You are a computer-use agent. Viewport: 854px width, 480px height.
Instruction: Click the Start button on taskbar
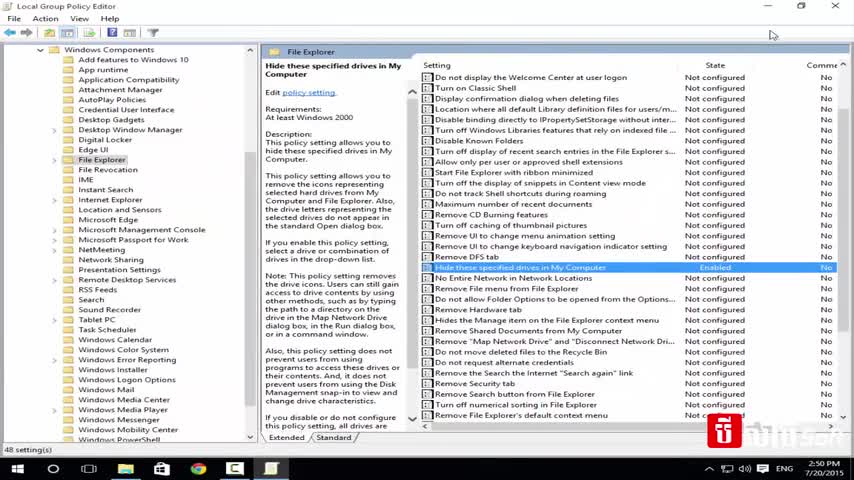[x=17, y=469]
